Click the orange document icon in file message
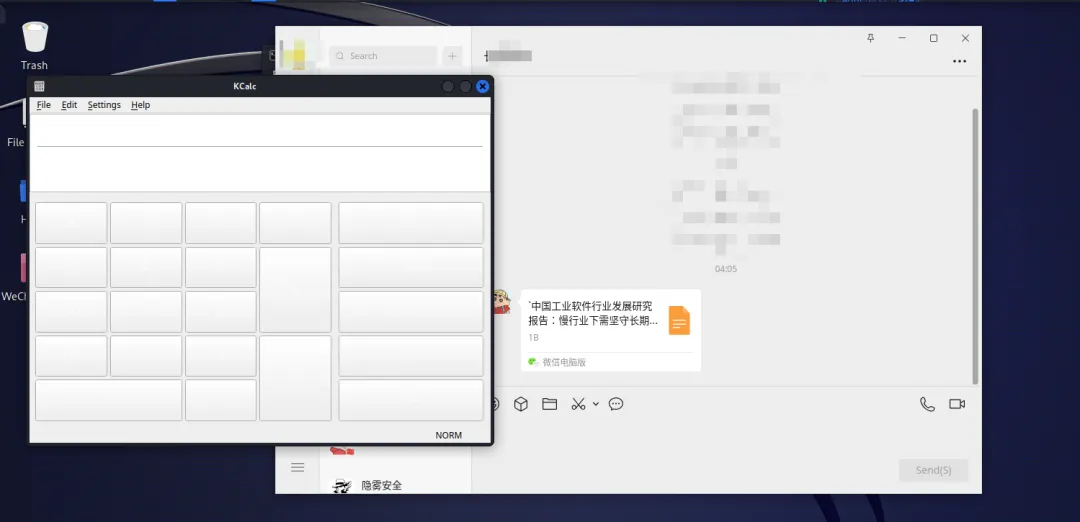 679,320
